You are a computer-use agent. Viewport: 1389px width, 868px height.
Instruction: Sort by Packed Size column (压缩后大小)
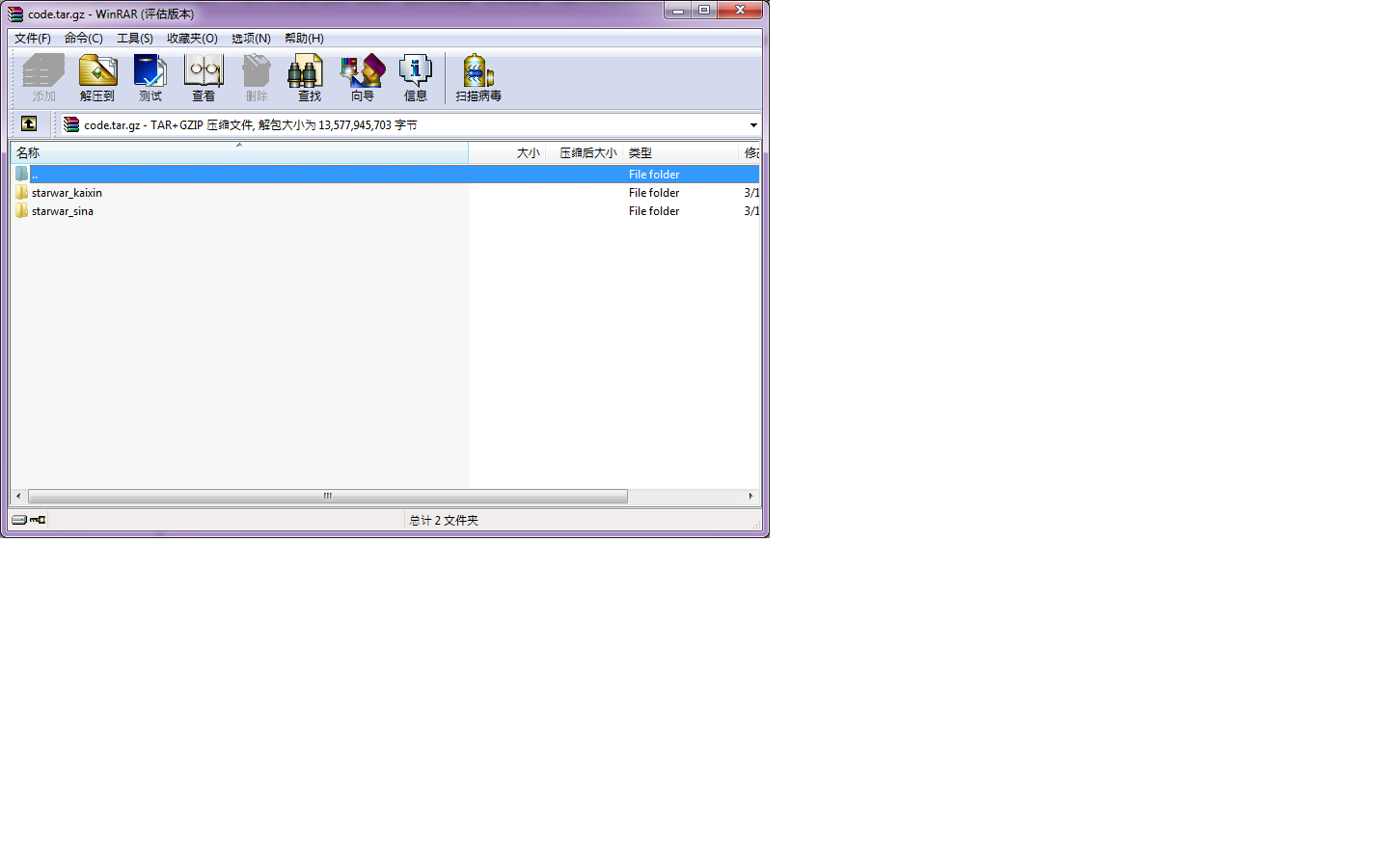pos(585,153)
